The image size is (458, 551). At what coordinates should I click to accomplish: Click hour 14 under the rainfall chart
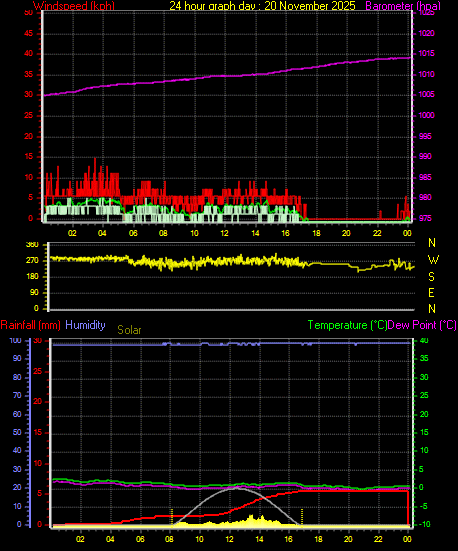[x=259, y=539]
